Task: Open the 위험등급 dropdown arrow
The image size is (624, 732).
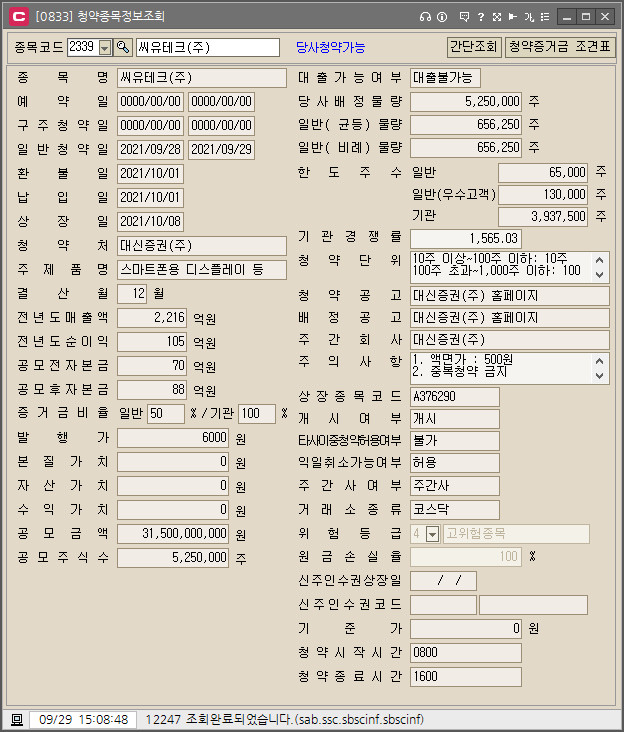Action: 433,534
